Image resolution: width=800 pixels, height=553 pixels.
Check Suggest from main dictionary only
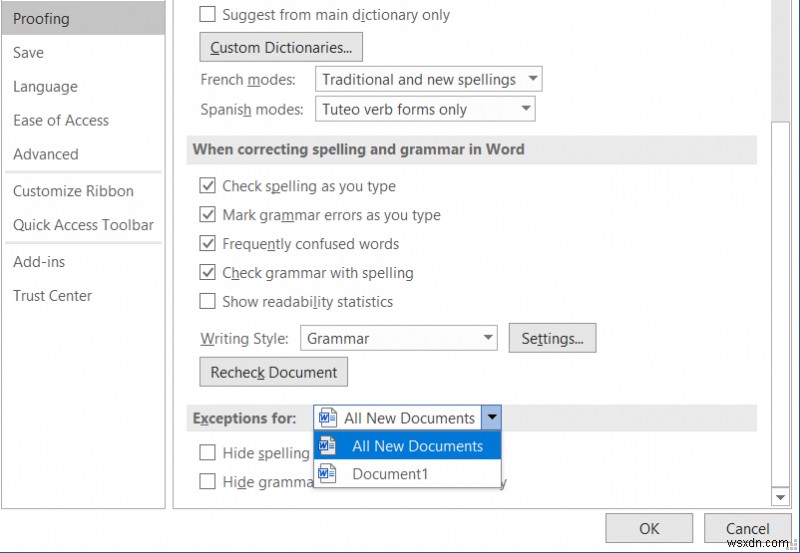(208, 15)
